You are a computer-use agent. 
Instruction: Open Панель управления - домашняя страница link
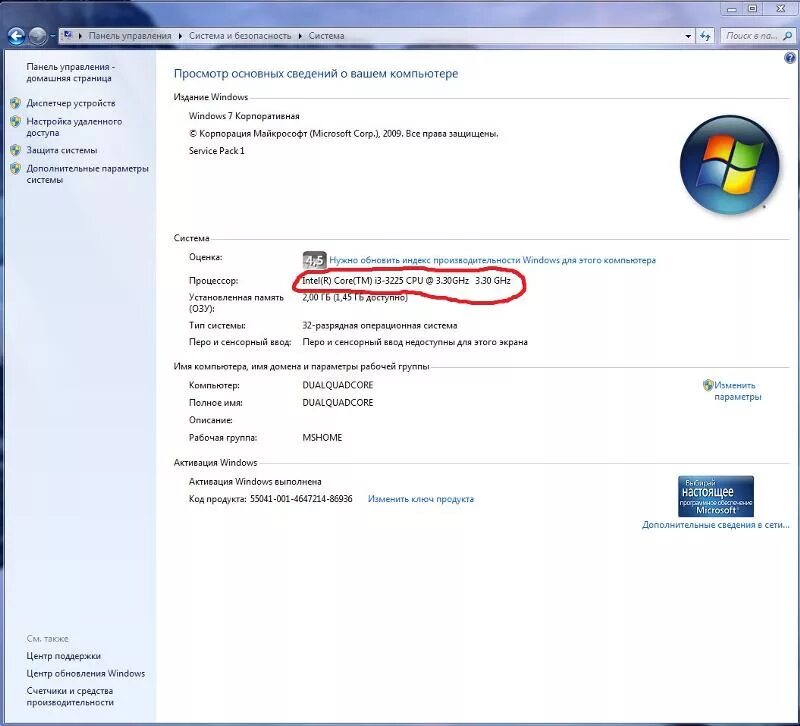tap(71, 72)
